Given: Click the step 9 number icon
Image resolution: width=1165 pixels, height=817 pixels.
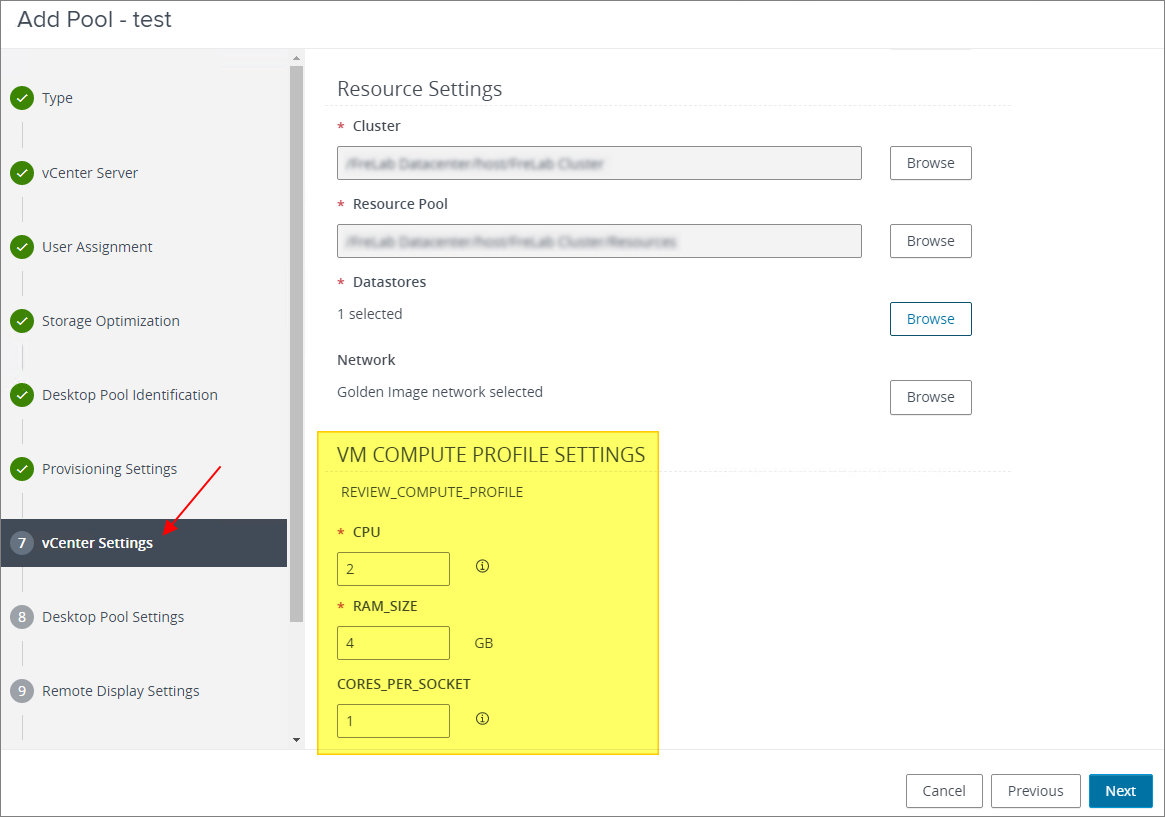Looking at the screenshot, I should point(22,691).
